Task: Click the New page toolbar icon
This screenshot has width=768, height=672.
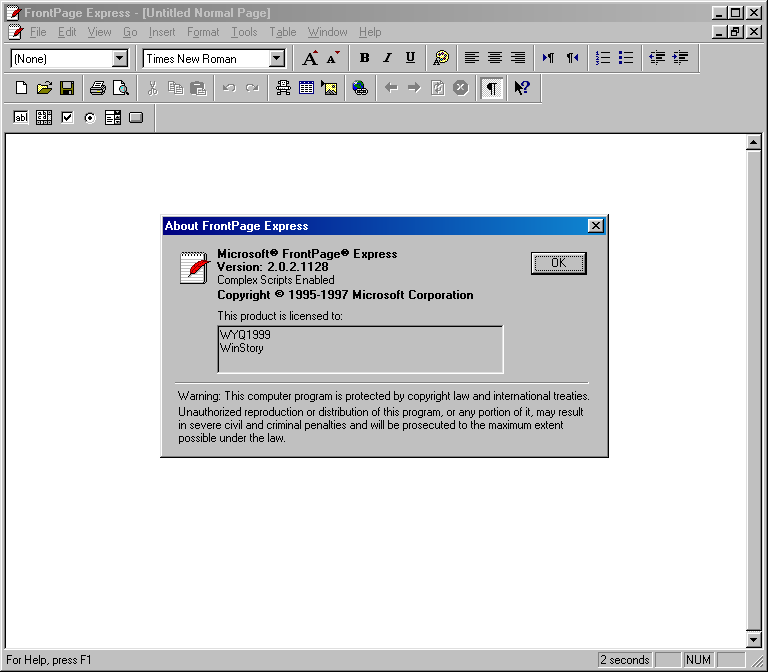Action: [x=21, y=88]
